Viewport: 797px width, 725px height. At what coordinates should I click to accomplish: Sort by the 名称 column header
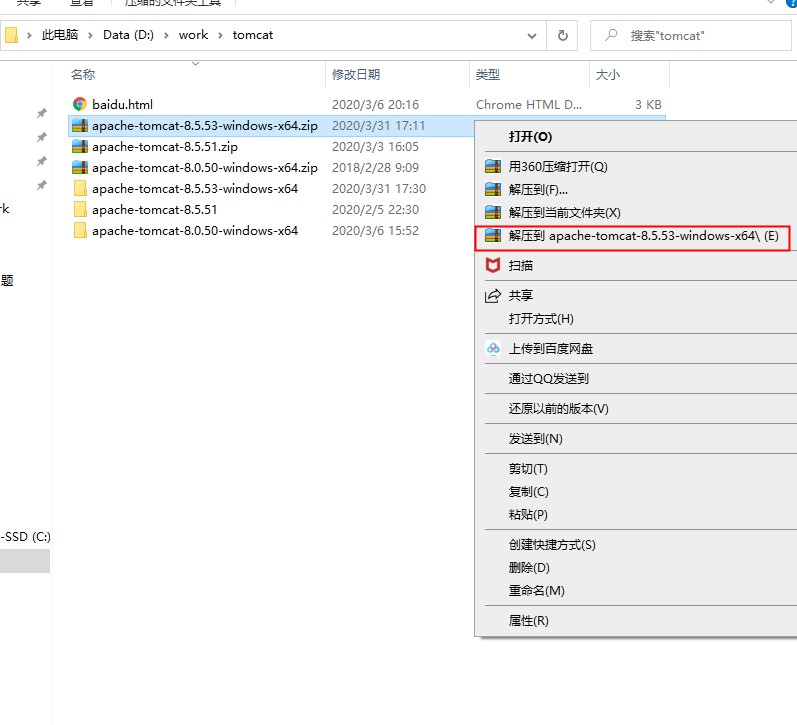[83, 74]
